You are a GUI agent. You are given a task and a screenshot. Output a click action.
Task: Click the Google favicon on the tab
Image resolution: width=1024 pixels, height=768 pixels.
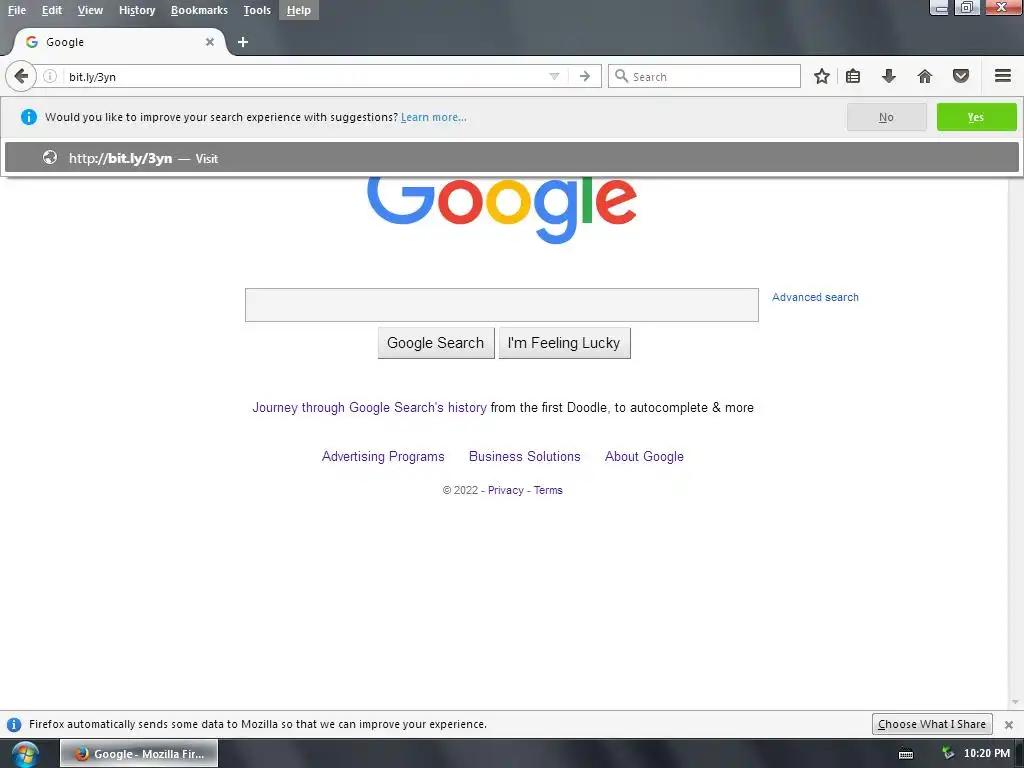pos(31,42)
